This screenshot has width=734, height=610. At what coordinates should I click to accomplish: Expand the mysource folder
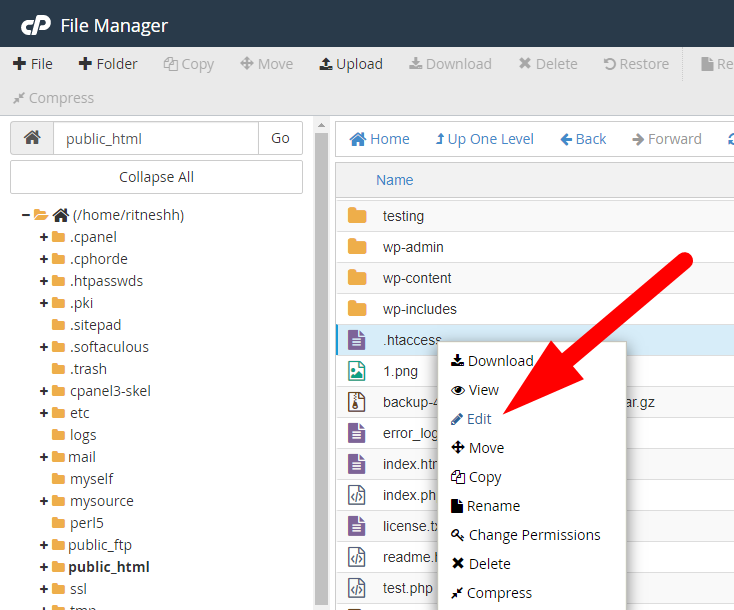[x=44, y=501]
